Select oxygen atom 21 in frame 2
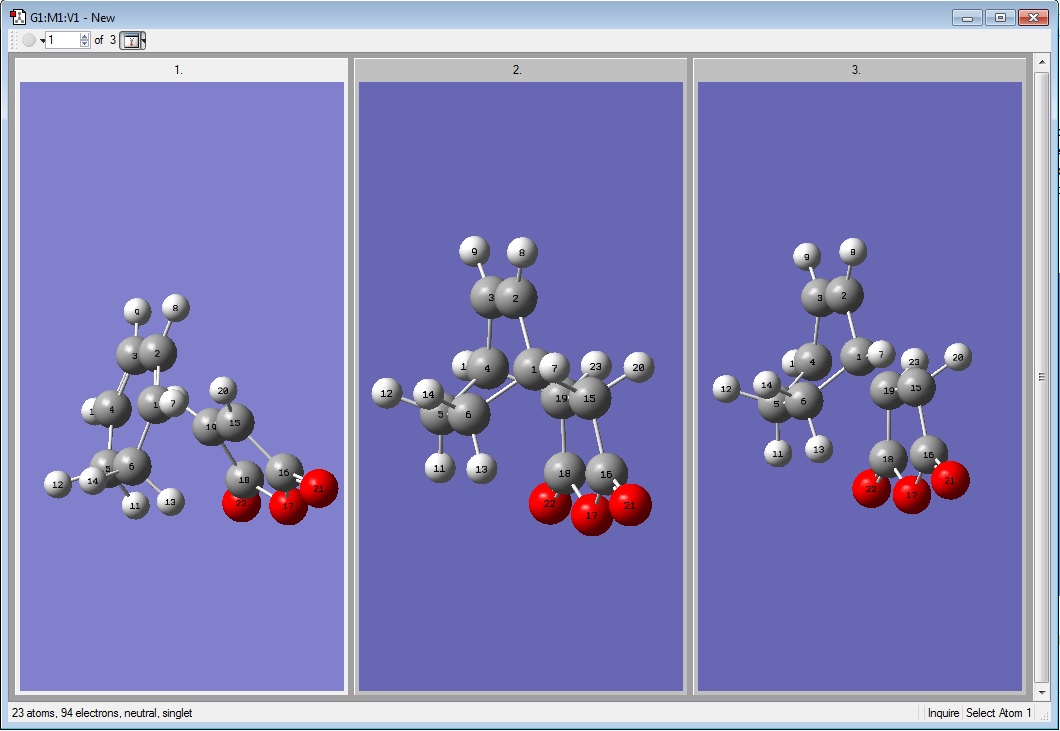The image size is (1060, 731). (x=630, y=504)
